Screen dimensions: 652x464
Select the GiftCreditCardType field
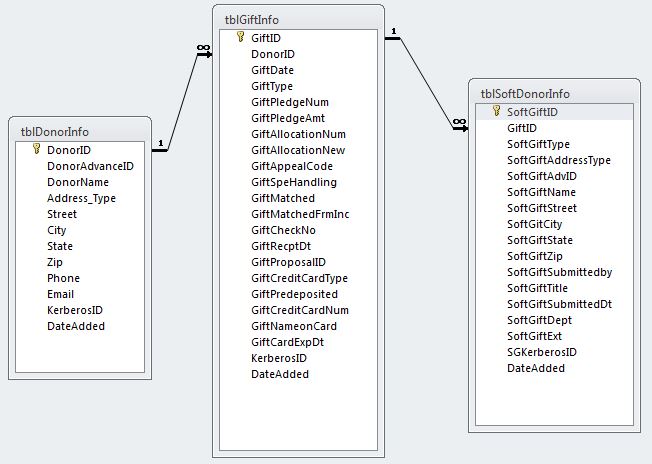[x=298, y=278]
